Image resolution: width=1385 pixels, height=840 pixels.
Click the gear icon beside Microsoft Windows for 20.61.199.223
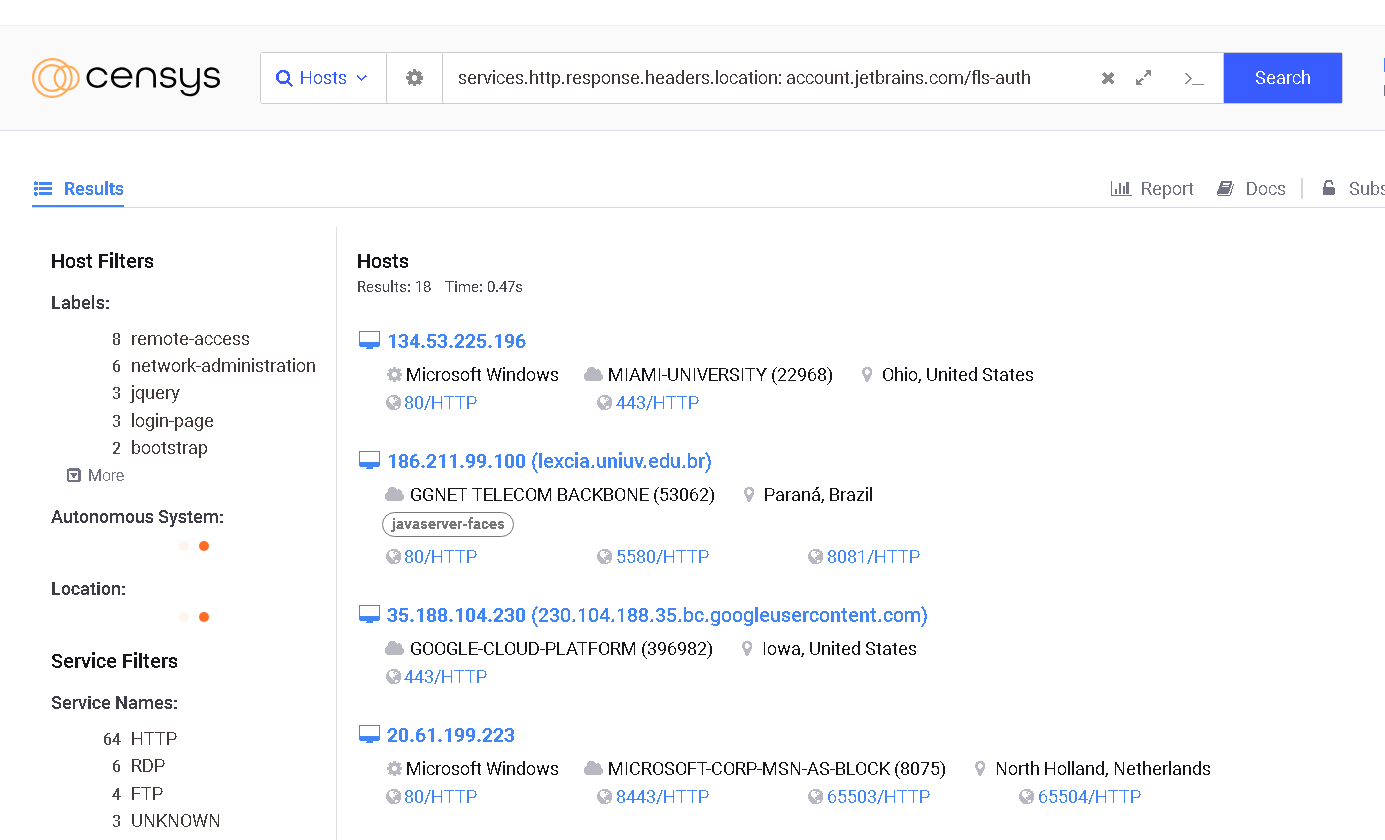pyautogui.click(x=394, y=769)
